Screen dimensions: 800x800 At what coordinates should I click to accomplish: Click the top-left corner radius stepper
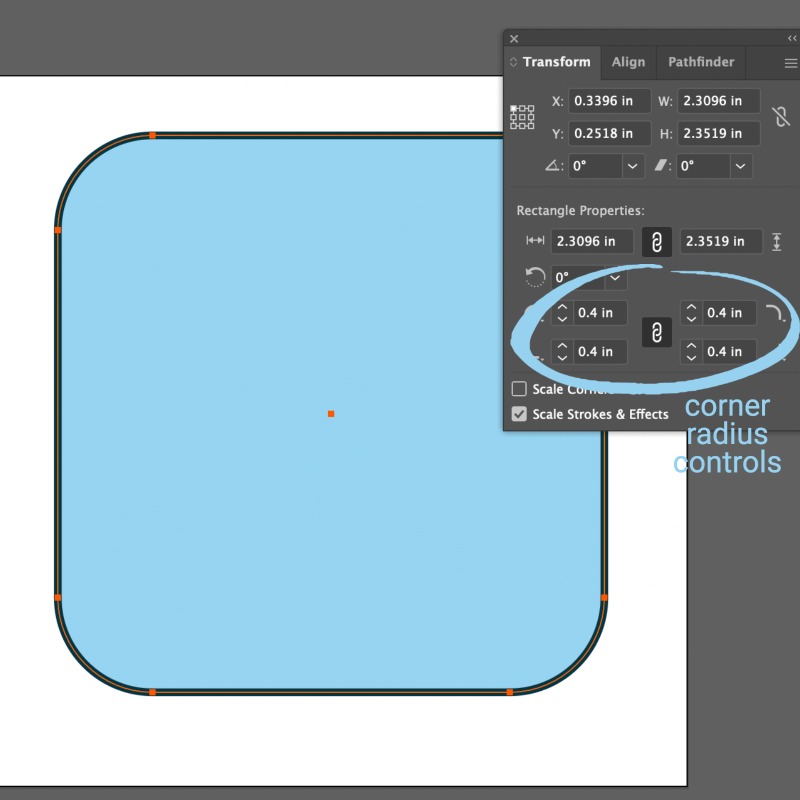pyautogui.click(x=562, y=313)
